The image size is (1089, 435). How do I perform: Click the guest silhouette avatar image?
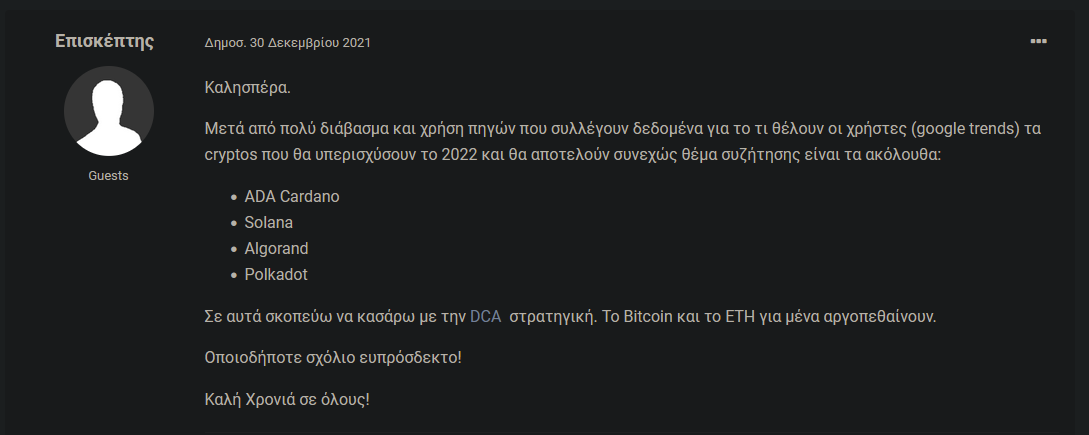point(109,111)
